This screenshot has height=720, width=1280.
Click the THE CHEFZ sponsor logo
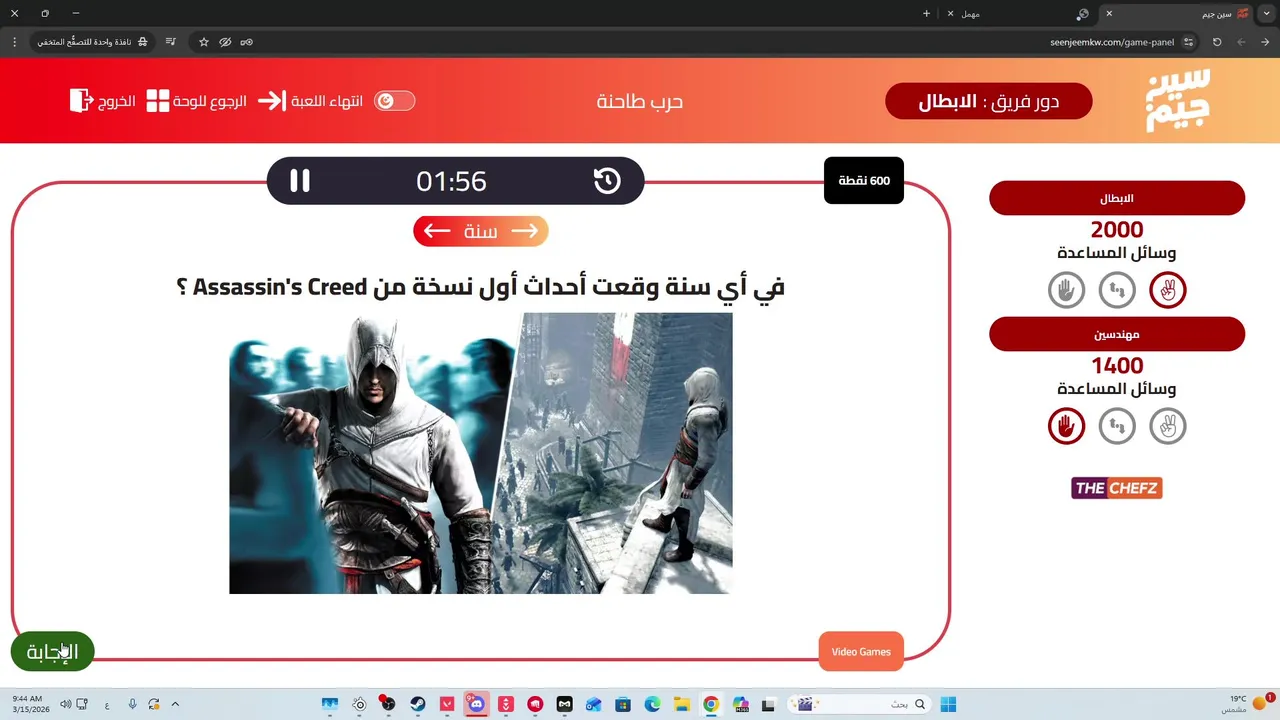pos(1117,488)
